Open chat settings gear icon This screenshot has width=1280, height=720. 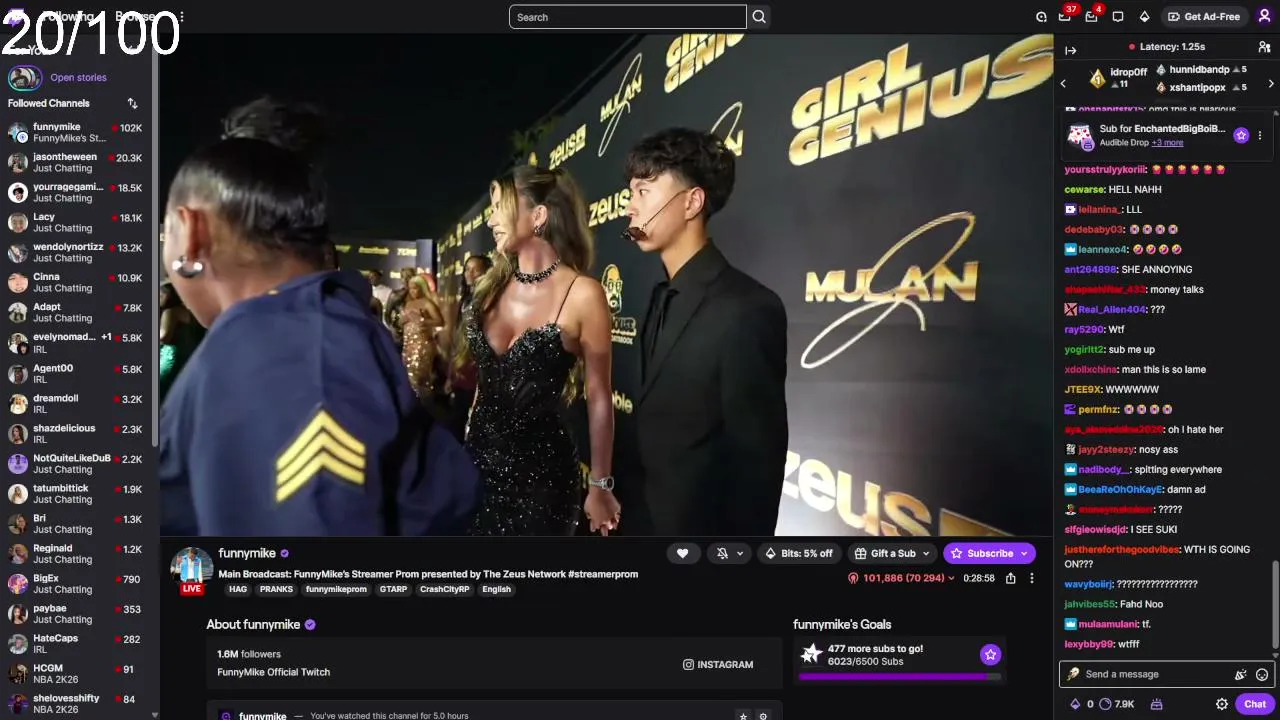pyautogui.click(x=1222, y=704)
